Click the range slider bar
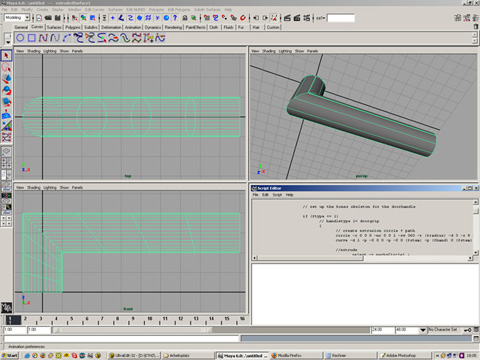480x360 pixels. (132, 330)
